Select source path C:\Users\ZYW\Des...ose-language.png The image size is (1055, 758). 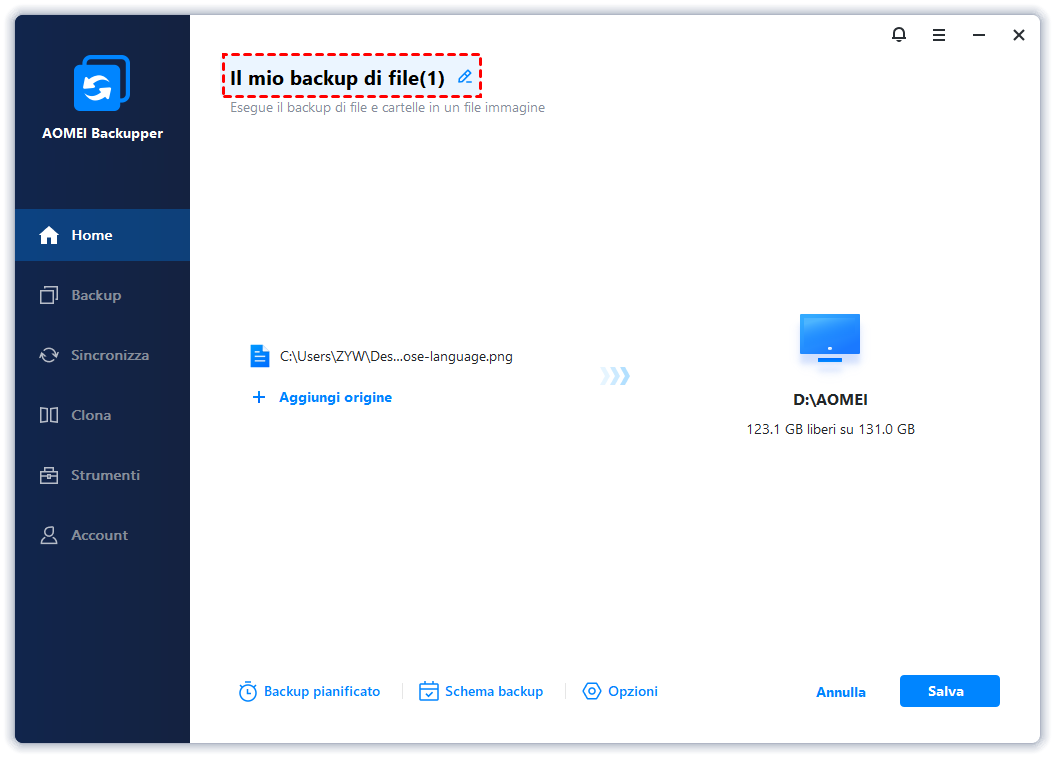tap(396, 356)
